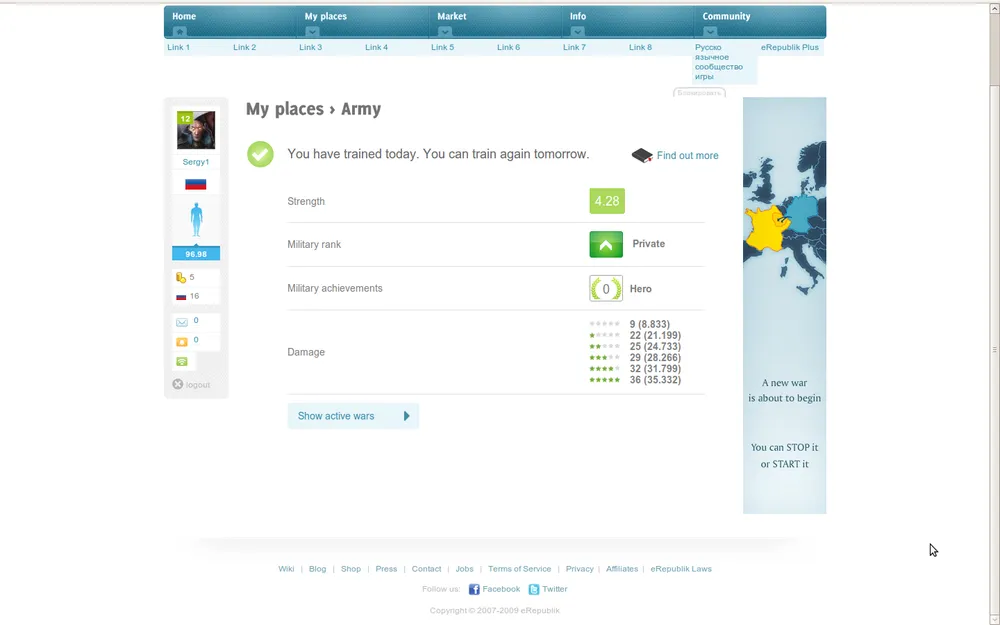
Task: Click the Twitter logo icon
Action: coord(534,589)
